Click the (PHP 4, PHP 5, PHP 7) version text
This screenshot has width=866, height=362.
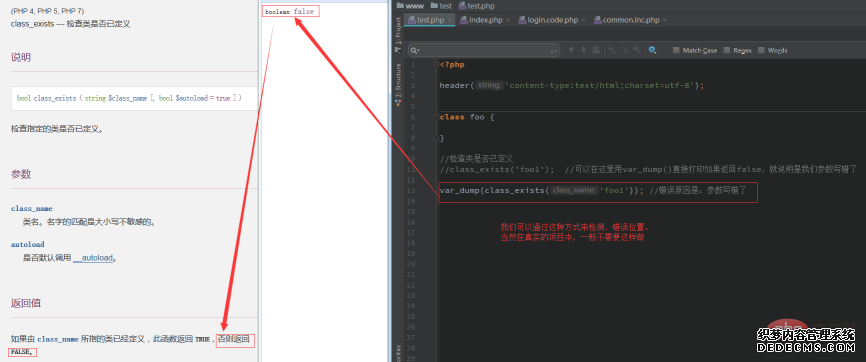47,11
